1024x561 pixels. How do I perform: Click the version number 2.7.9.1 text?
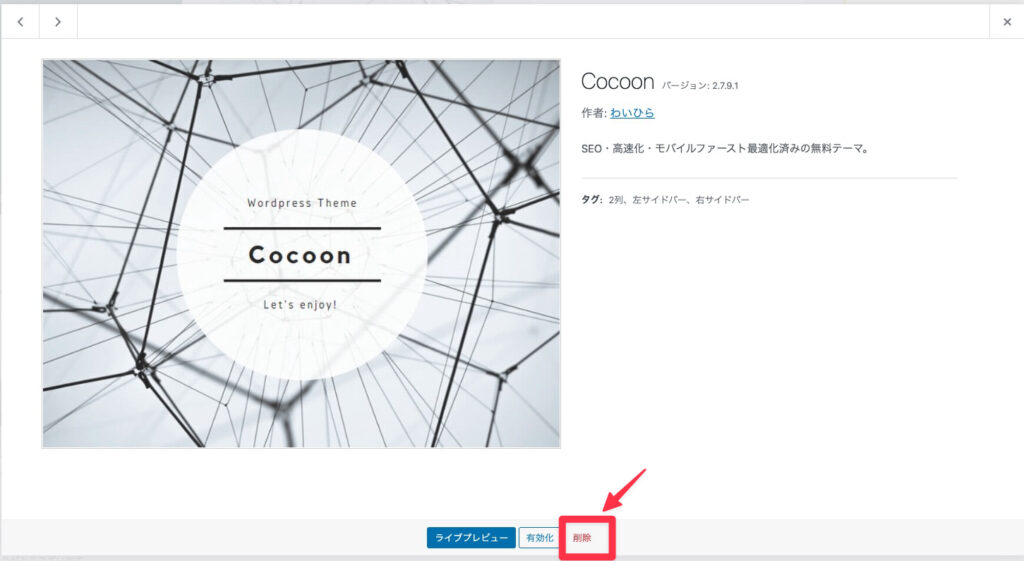734,86
